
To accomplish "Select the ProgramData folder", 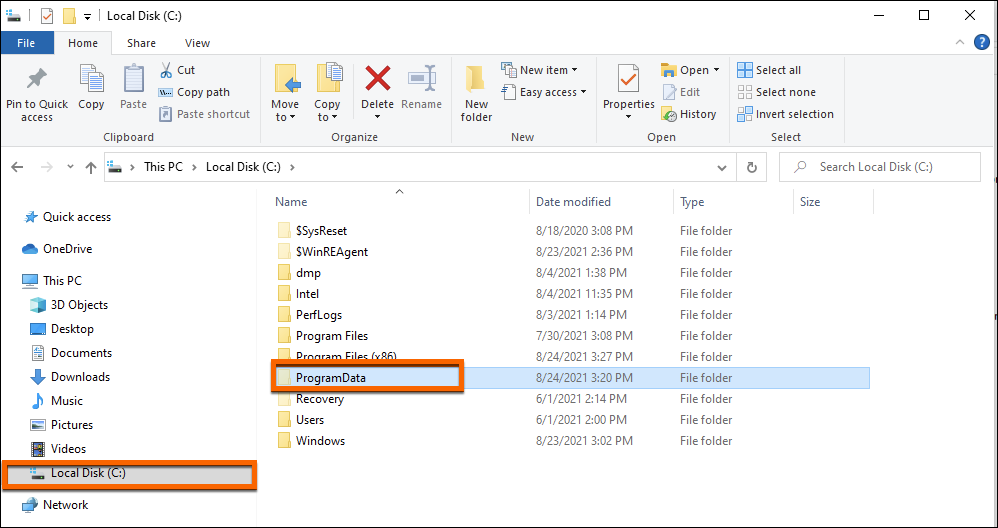I will 573,377.
